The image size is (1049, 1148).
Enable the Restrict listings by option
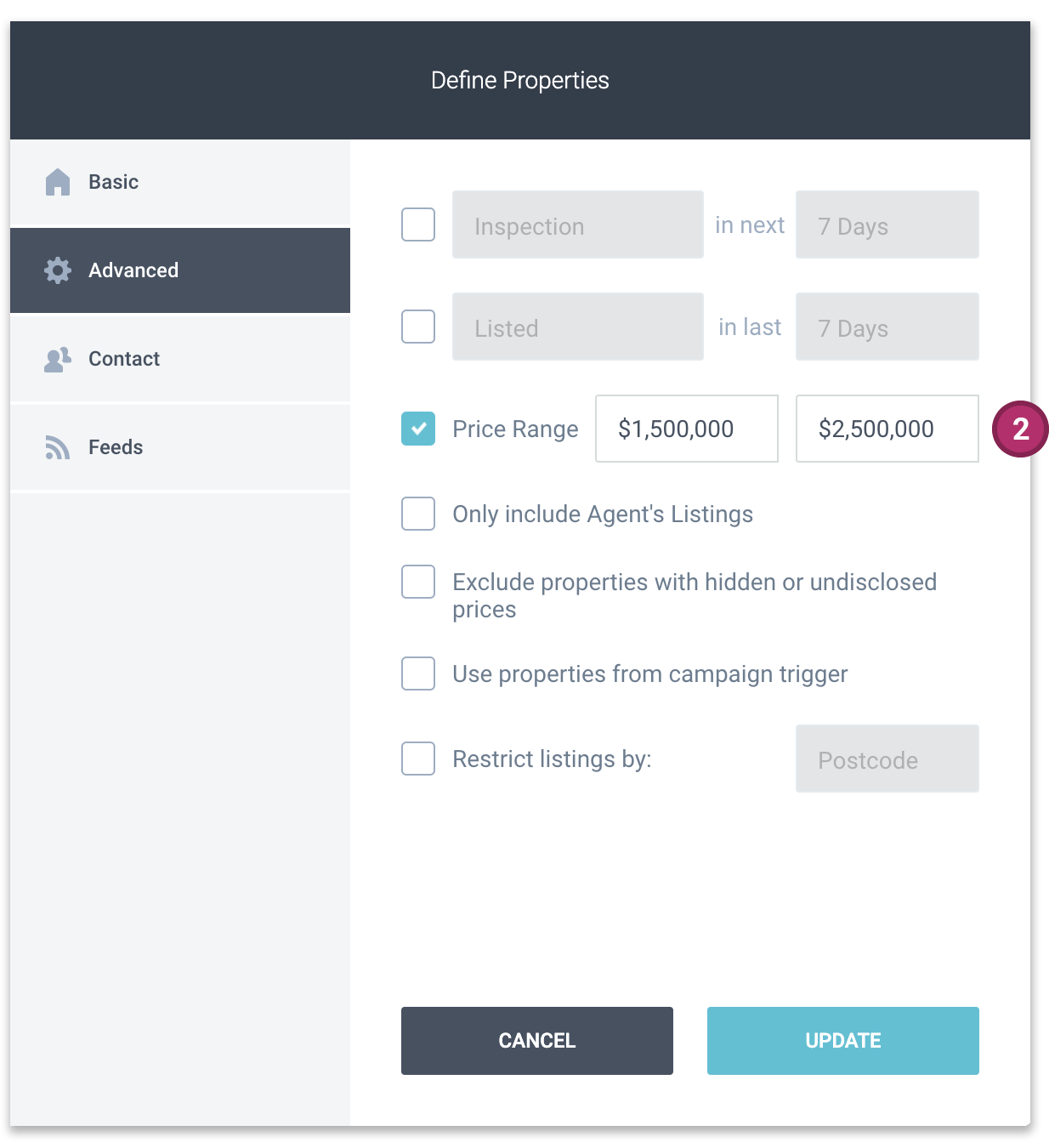417,759
